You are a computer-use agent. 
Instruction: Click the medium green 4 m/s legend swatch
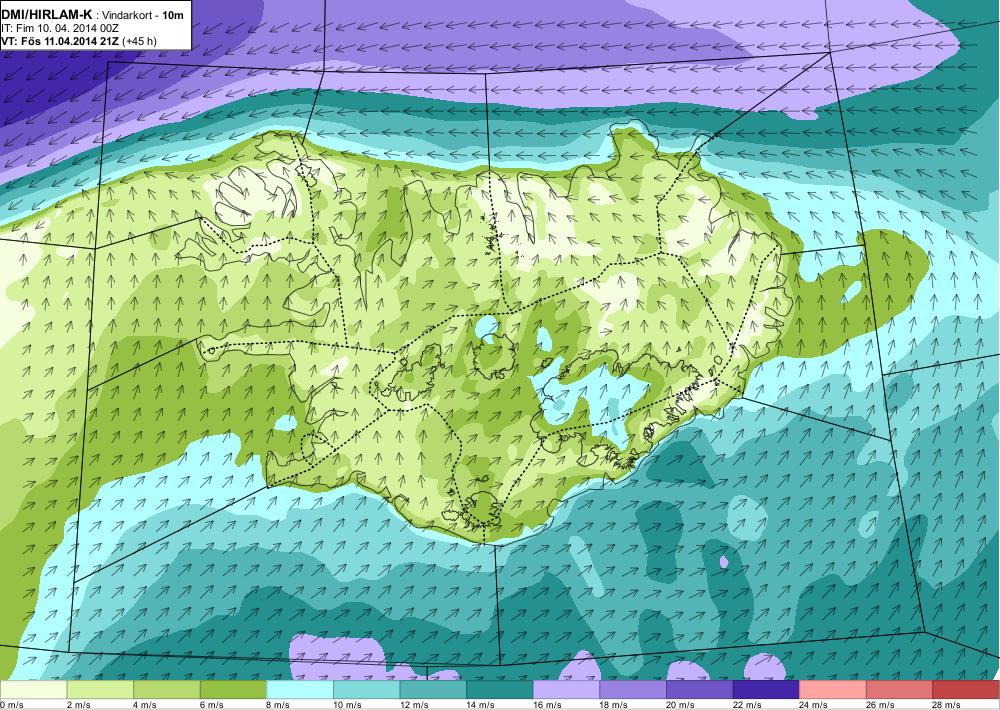166,690
